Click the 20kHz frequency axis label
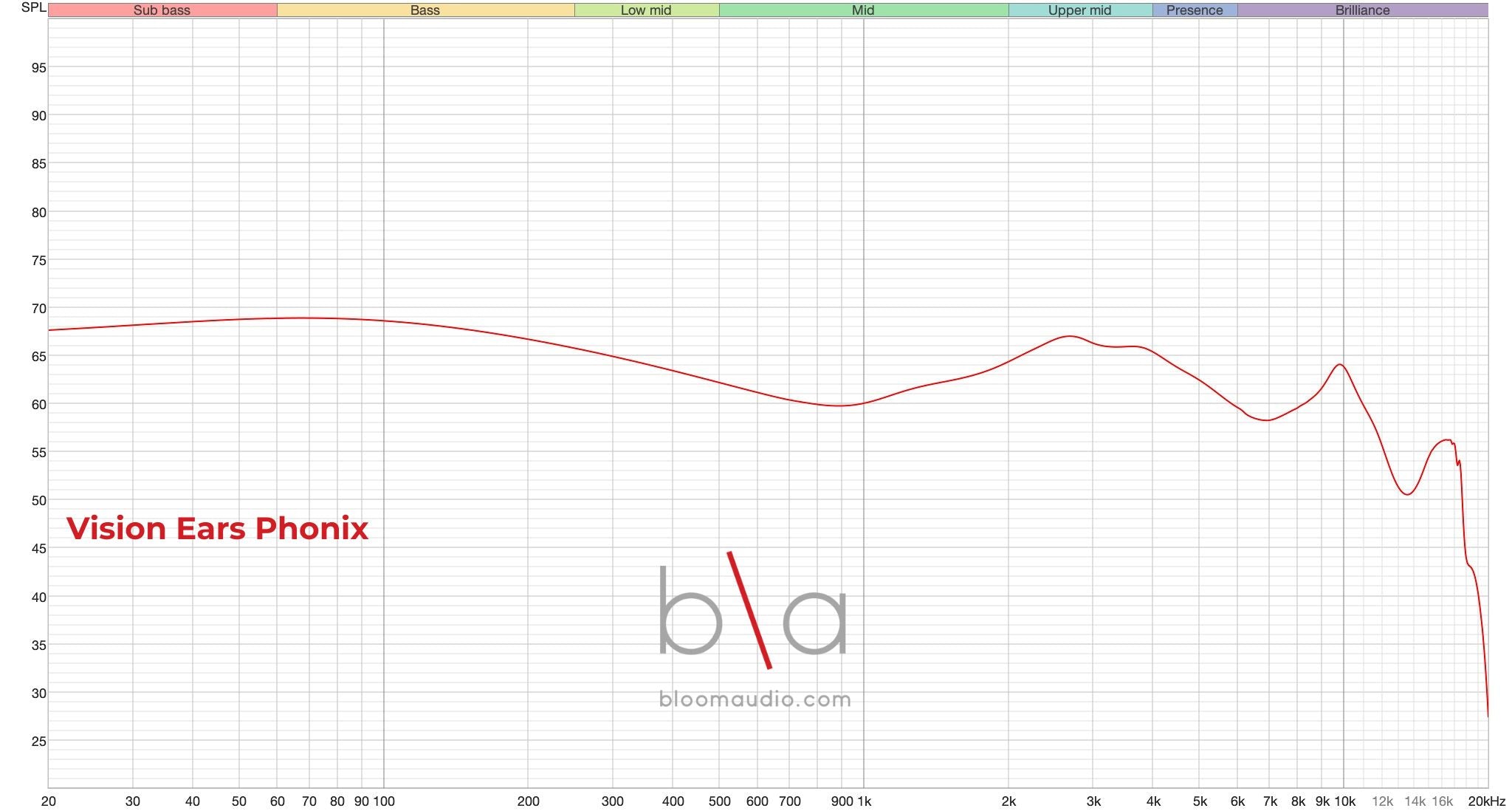This screenshot has height=811, width=1512. tap(1487, 801)
